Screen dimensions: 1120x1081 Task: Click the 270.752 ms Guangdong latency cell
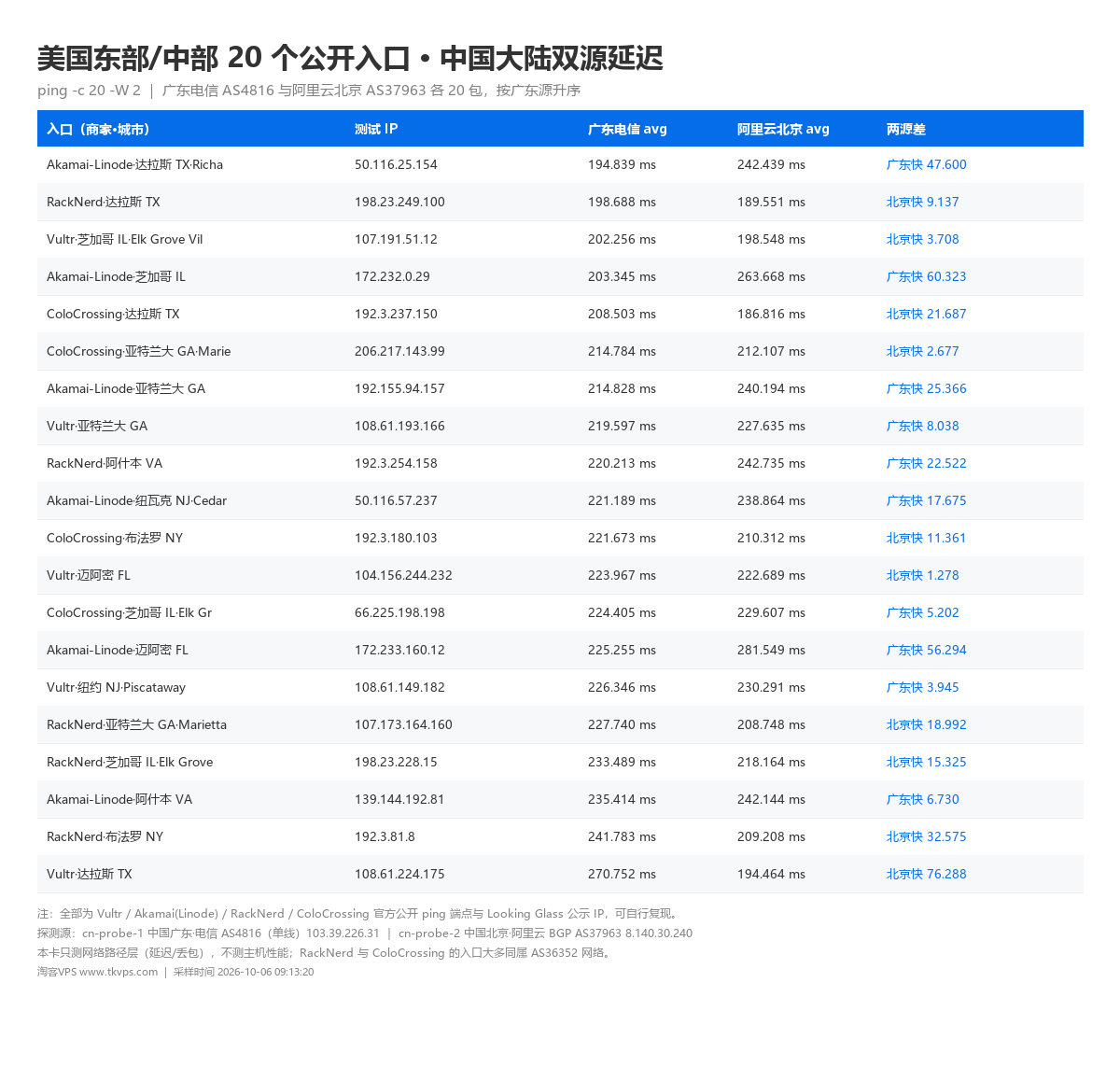tap(622, 874)
